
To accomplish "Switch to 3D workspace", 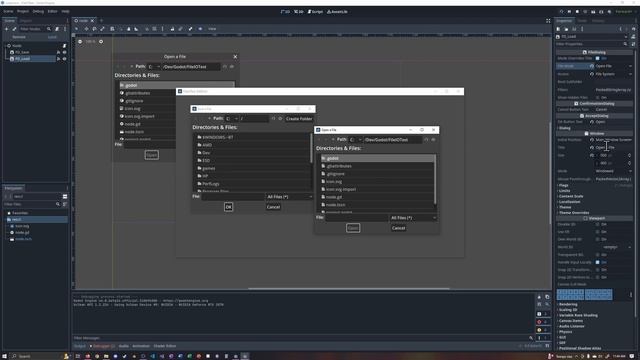I will pos(299,12).
